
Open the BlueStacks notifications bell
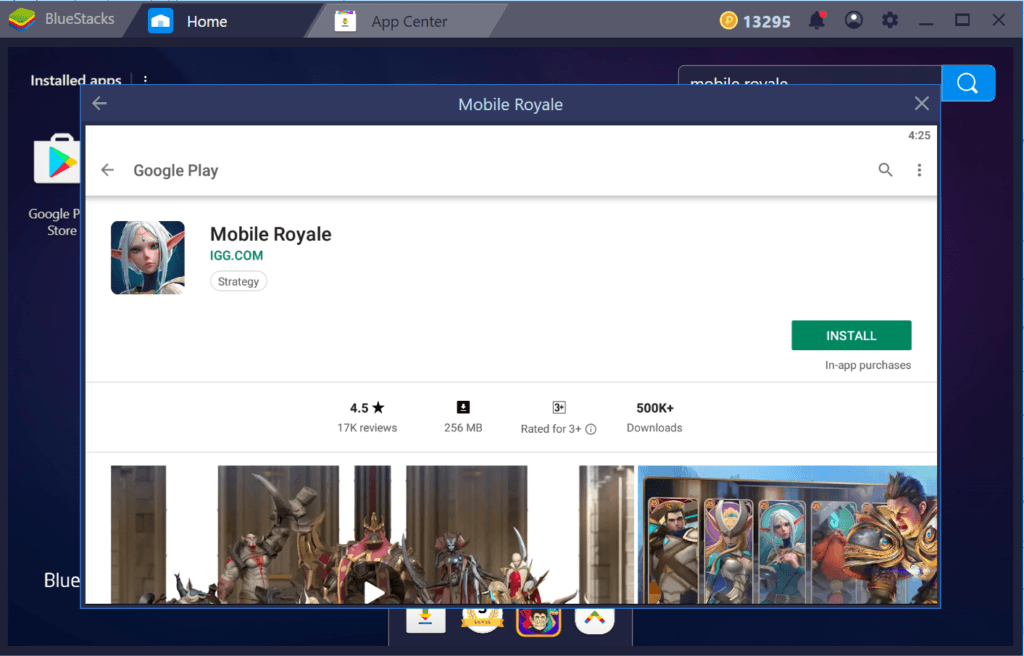pos(818,20)
